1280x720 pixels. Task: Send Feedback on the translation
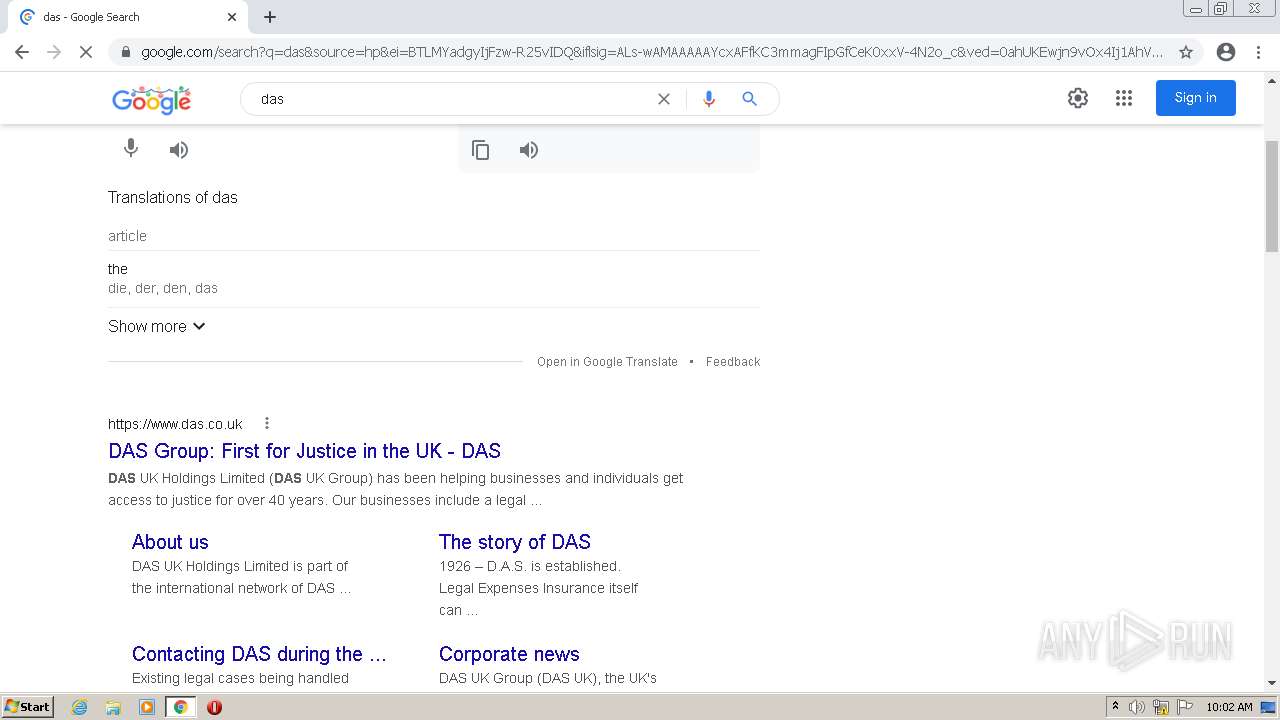click(733, 362)
